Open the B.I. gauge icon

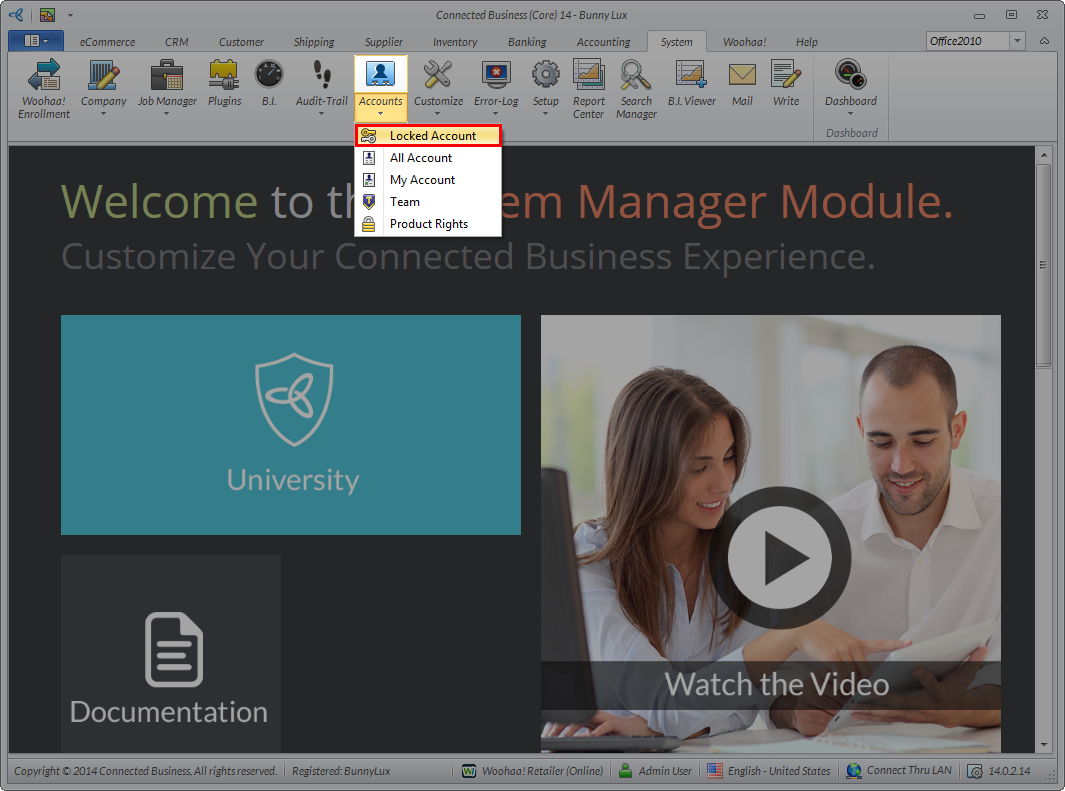pyautogui.click(x=269, y=84)
